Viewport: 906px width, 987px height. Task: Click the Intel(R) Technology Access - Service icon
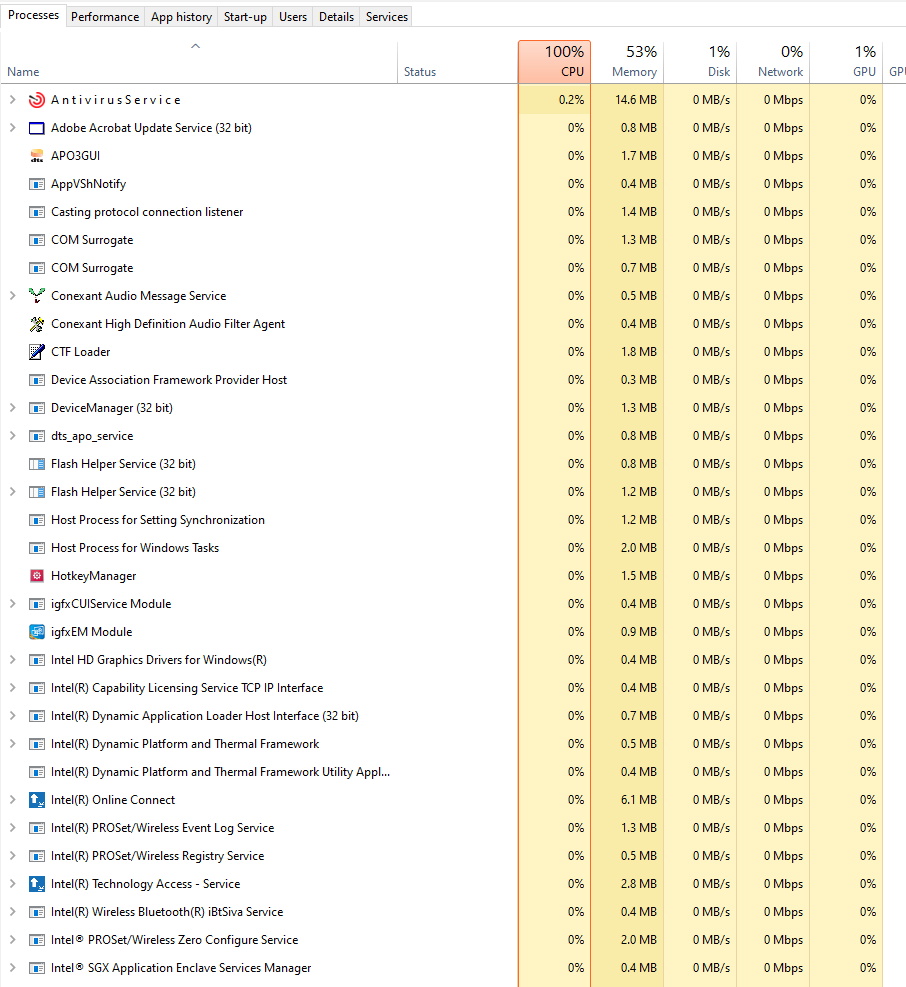37,884
